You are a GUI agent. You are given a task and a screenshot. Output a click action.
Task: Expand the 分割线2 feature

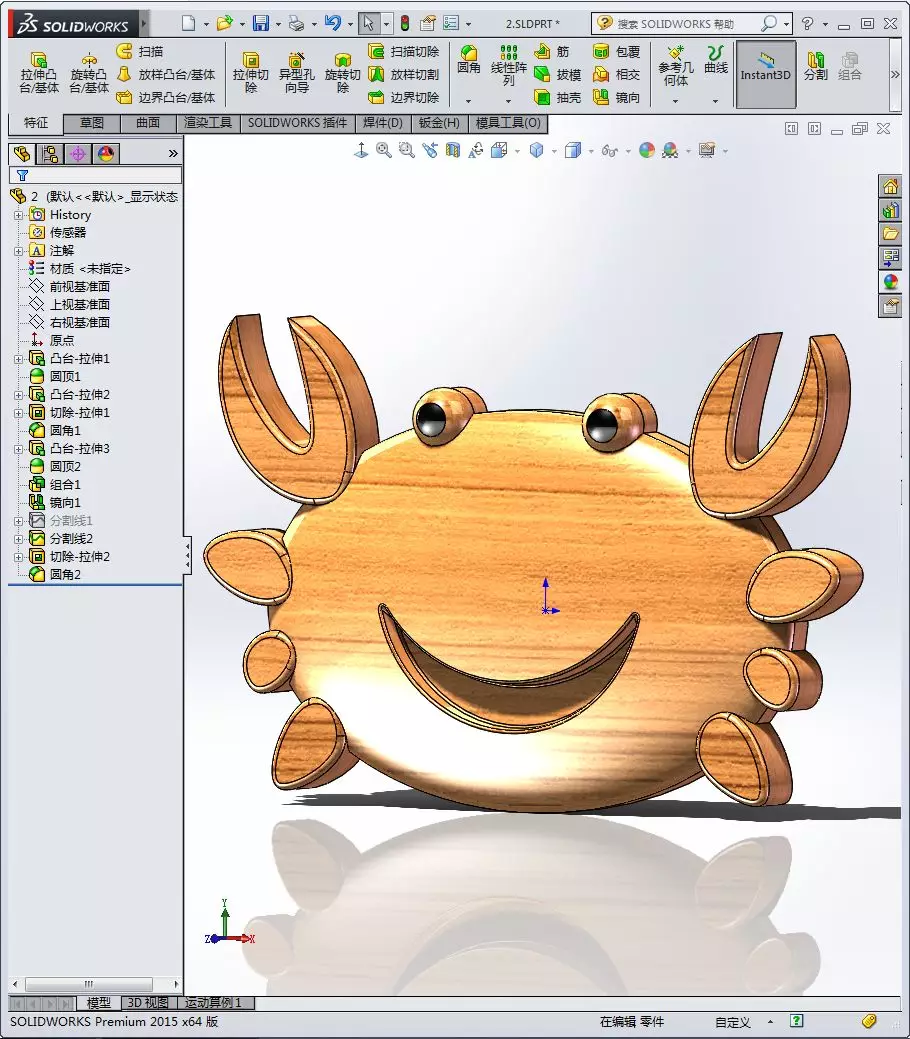click(19, 538)
